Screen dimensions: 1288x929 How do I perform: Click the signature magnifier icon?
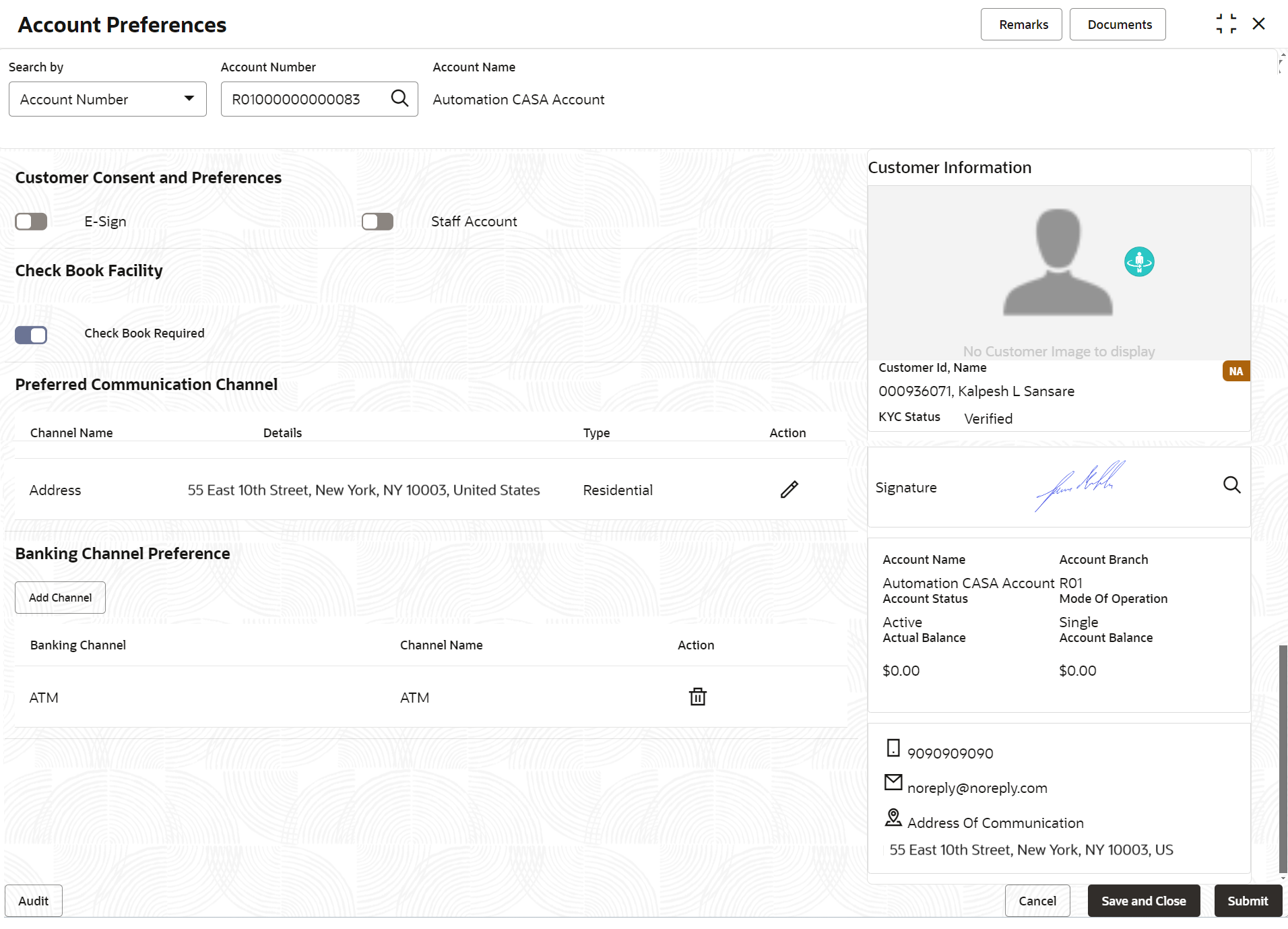pyautogui.click(x=1231, y=485)
